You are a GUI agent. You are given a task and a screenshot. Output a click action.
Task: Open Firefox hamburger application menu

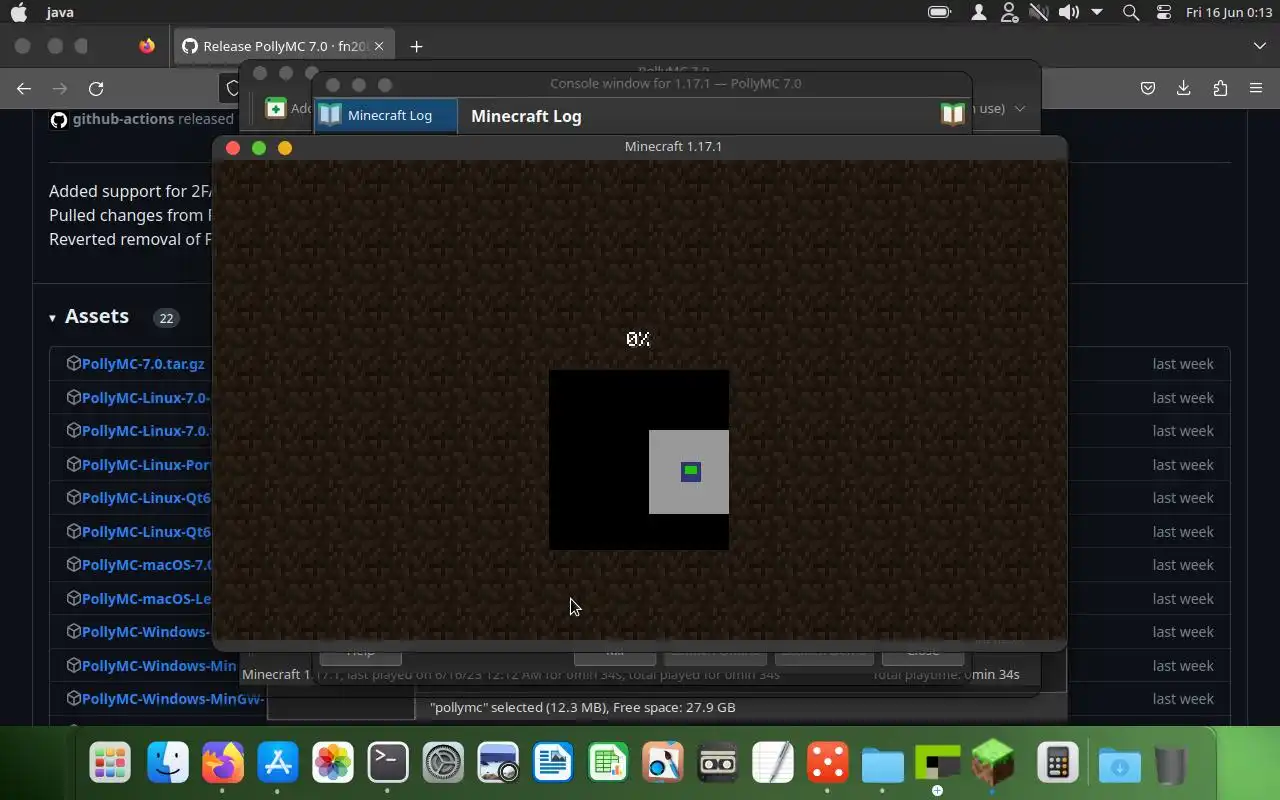click(x=1256, y=88)
